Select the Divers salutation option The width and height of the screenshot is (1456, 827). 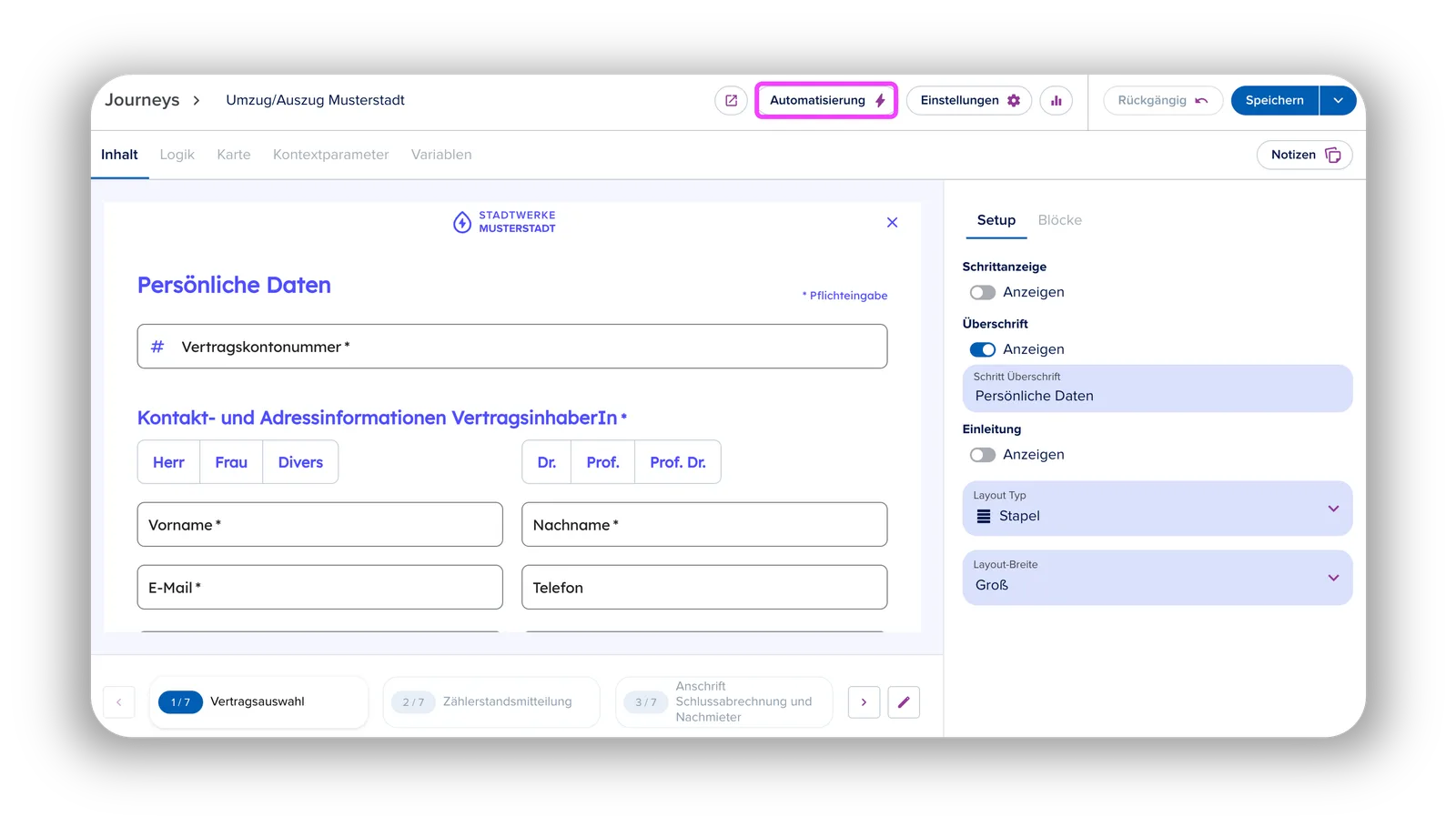coord(300,462)
